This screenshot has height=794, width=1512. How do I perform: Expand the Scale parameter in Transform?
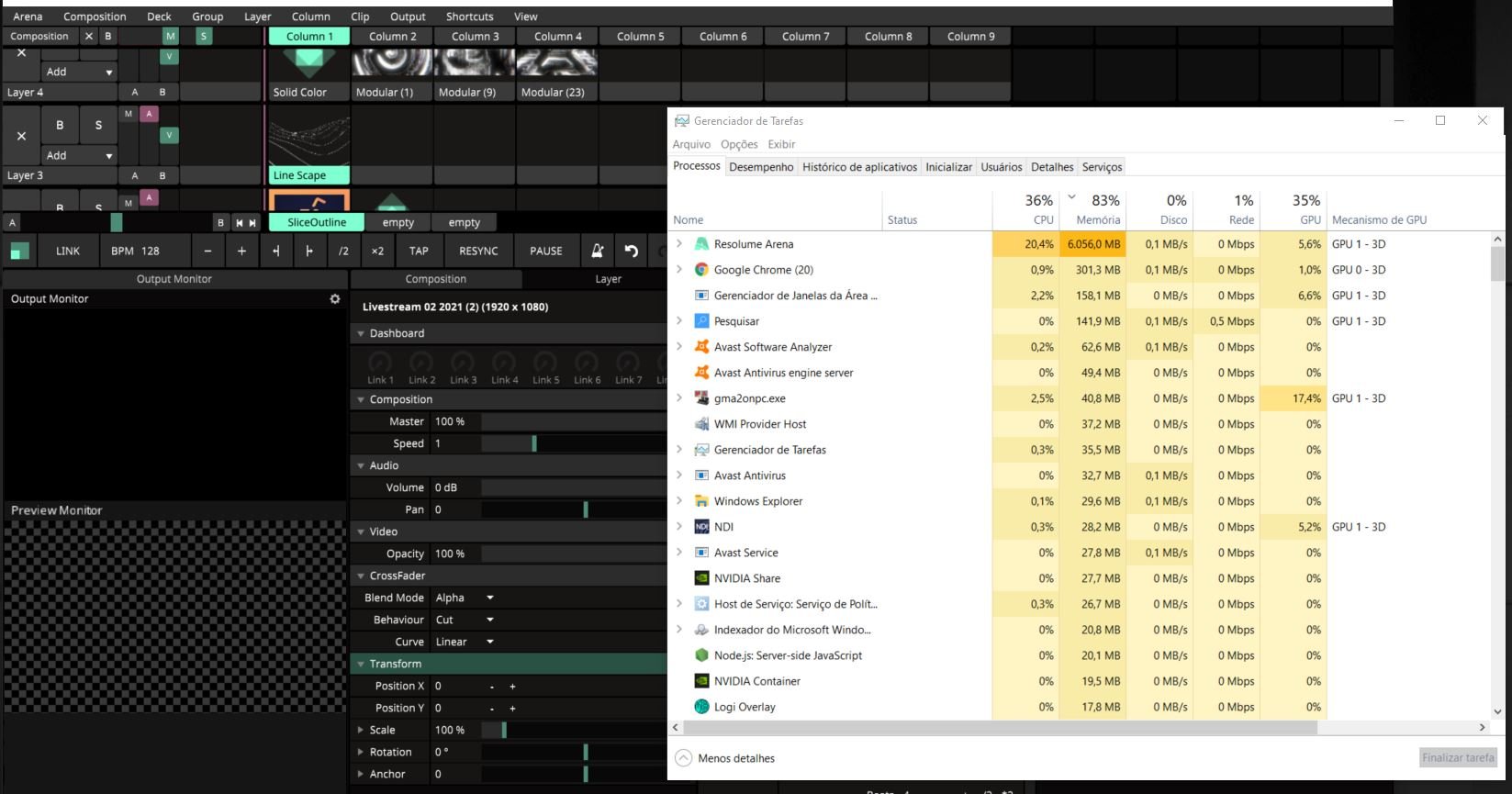(361, 730)
